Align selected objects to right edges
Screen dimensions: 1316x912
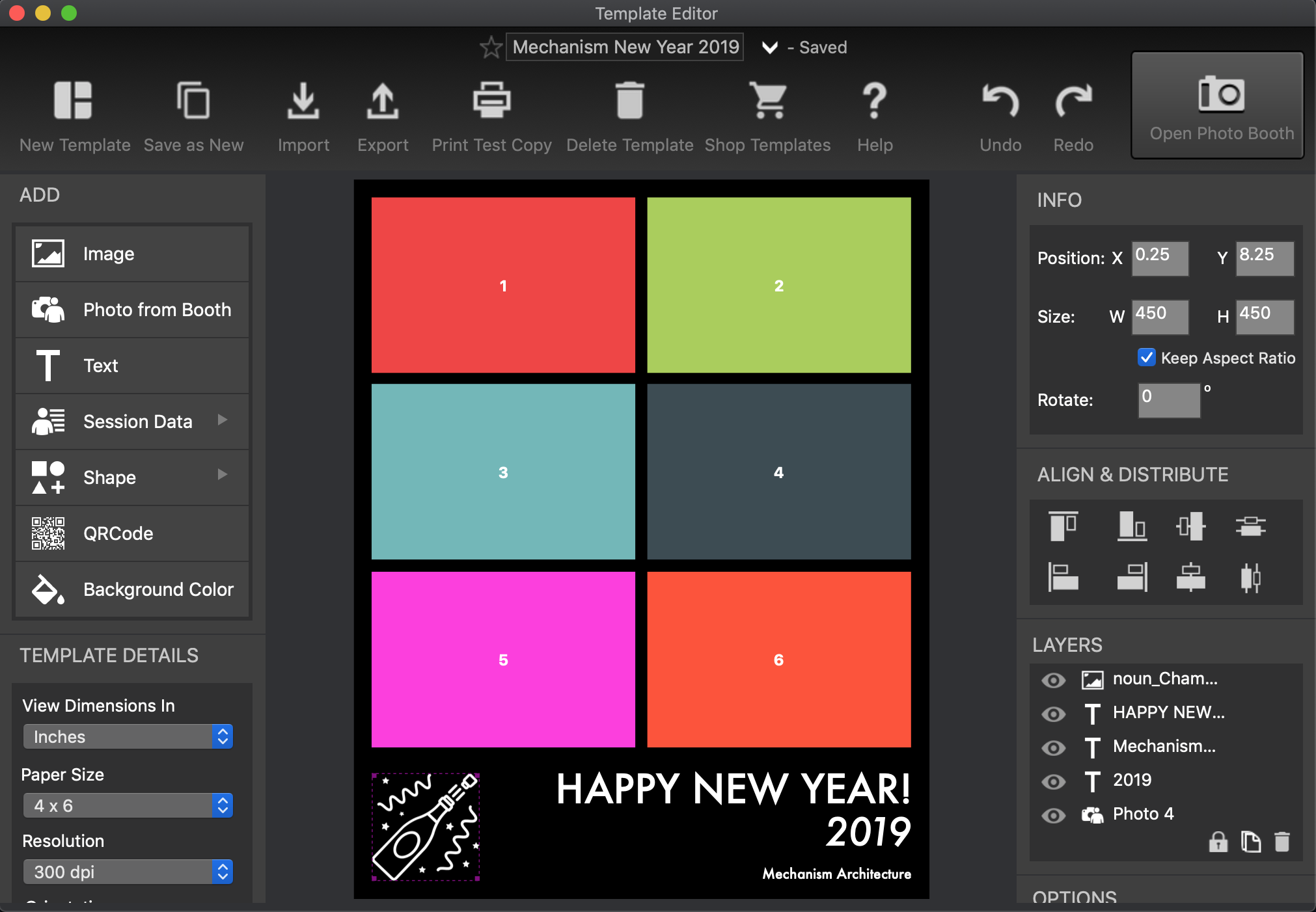click(1132, 577)
